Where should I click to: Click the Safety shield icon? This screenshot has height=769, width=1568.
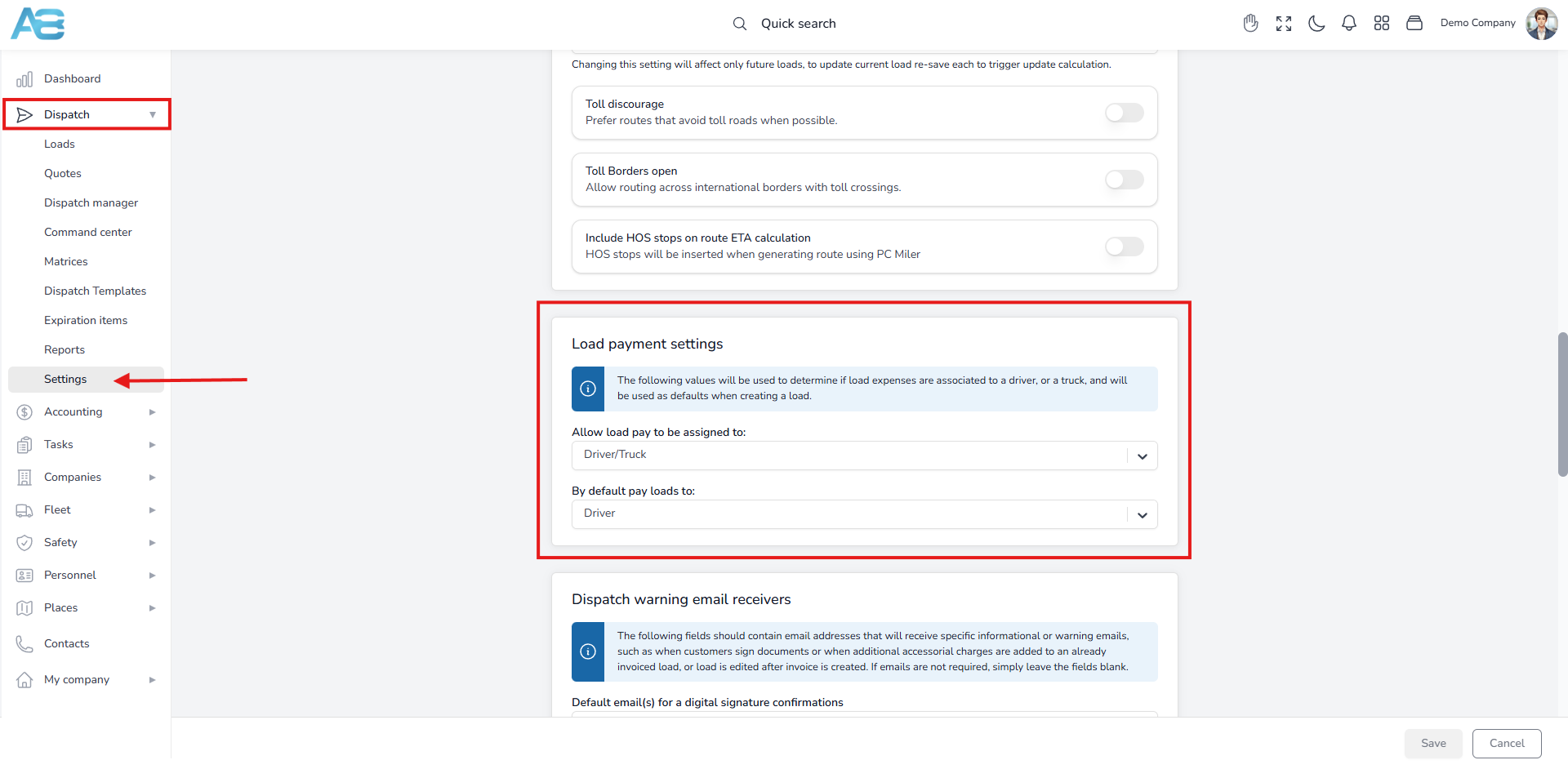24,543
